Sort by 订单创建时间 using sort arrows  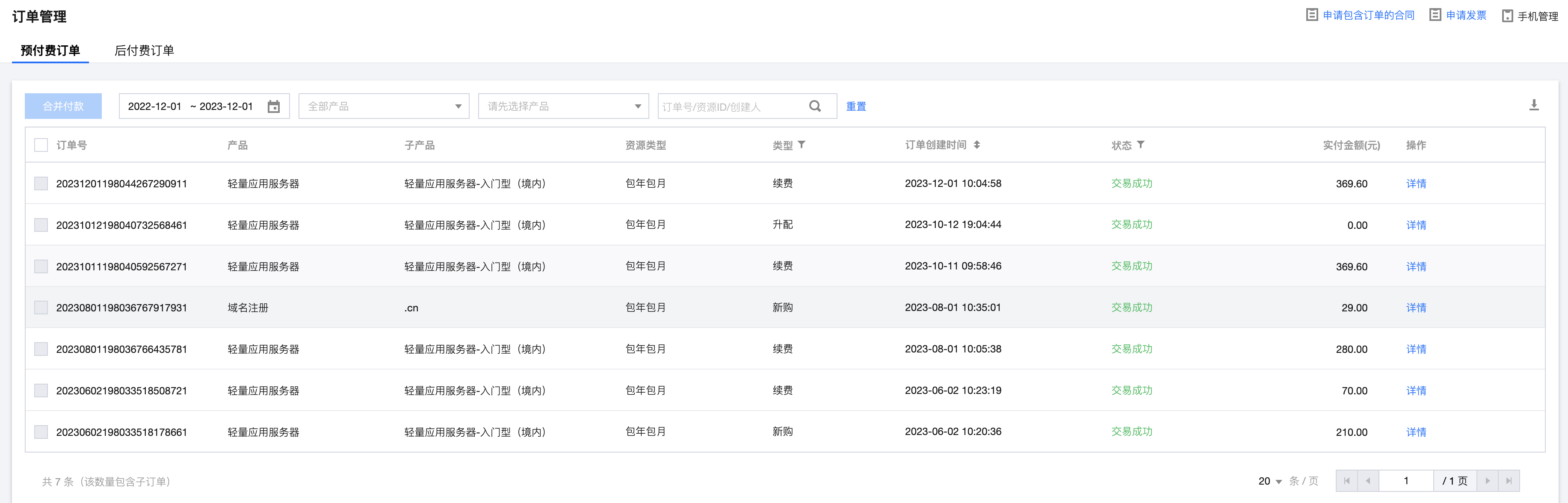(976, 145)
